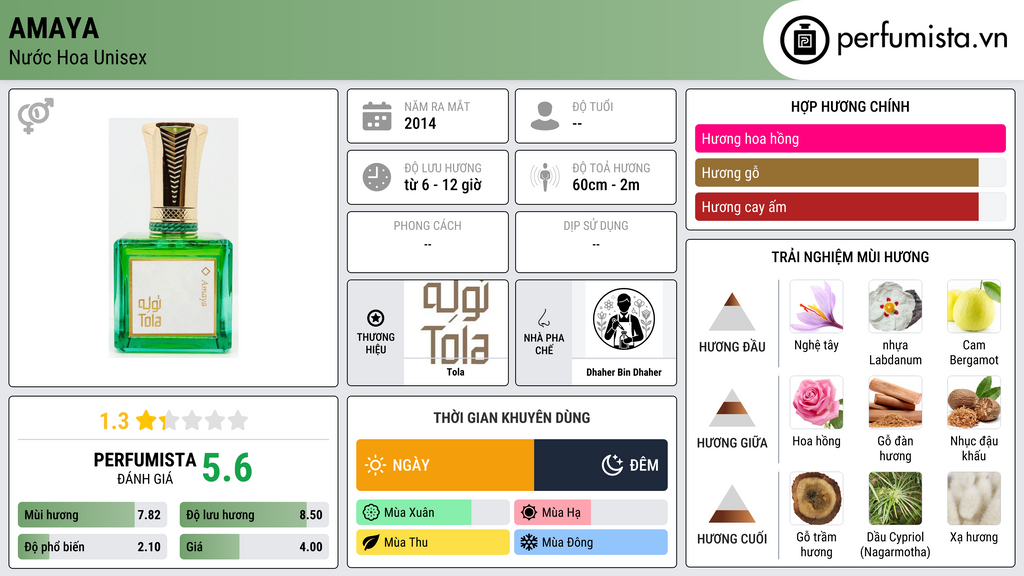This screenshot has height=576, width=1024.
Task: Click the person icon next to Độ tuổi
Action: point(545,116)
